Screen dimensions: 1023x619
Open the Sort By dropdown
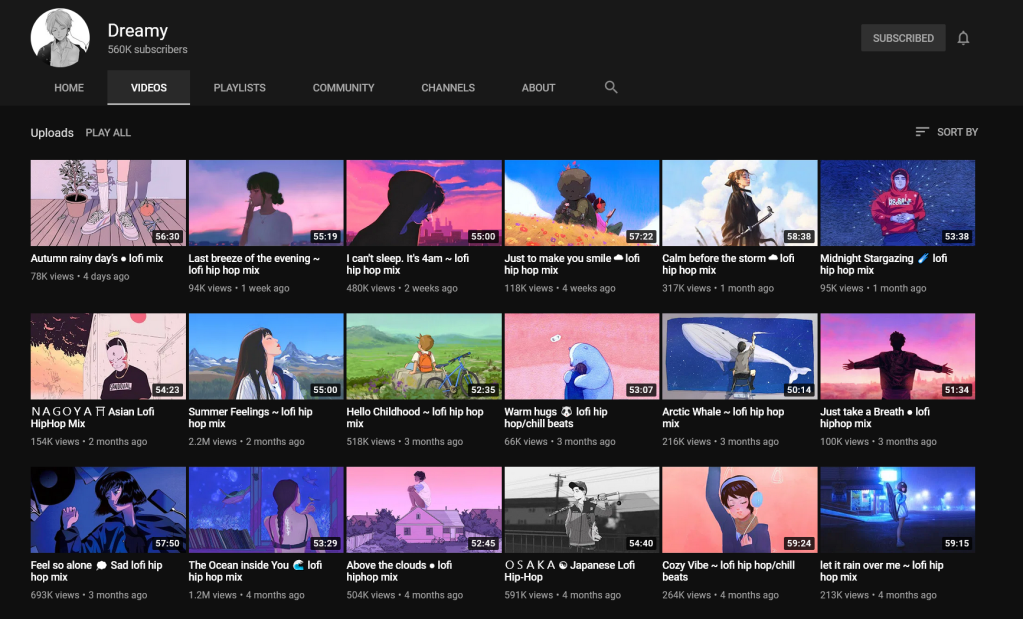click(946, 132)
